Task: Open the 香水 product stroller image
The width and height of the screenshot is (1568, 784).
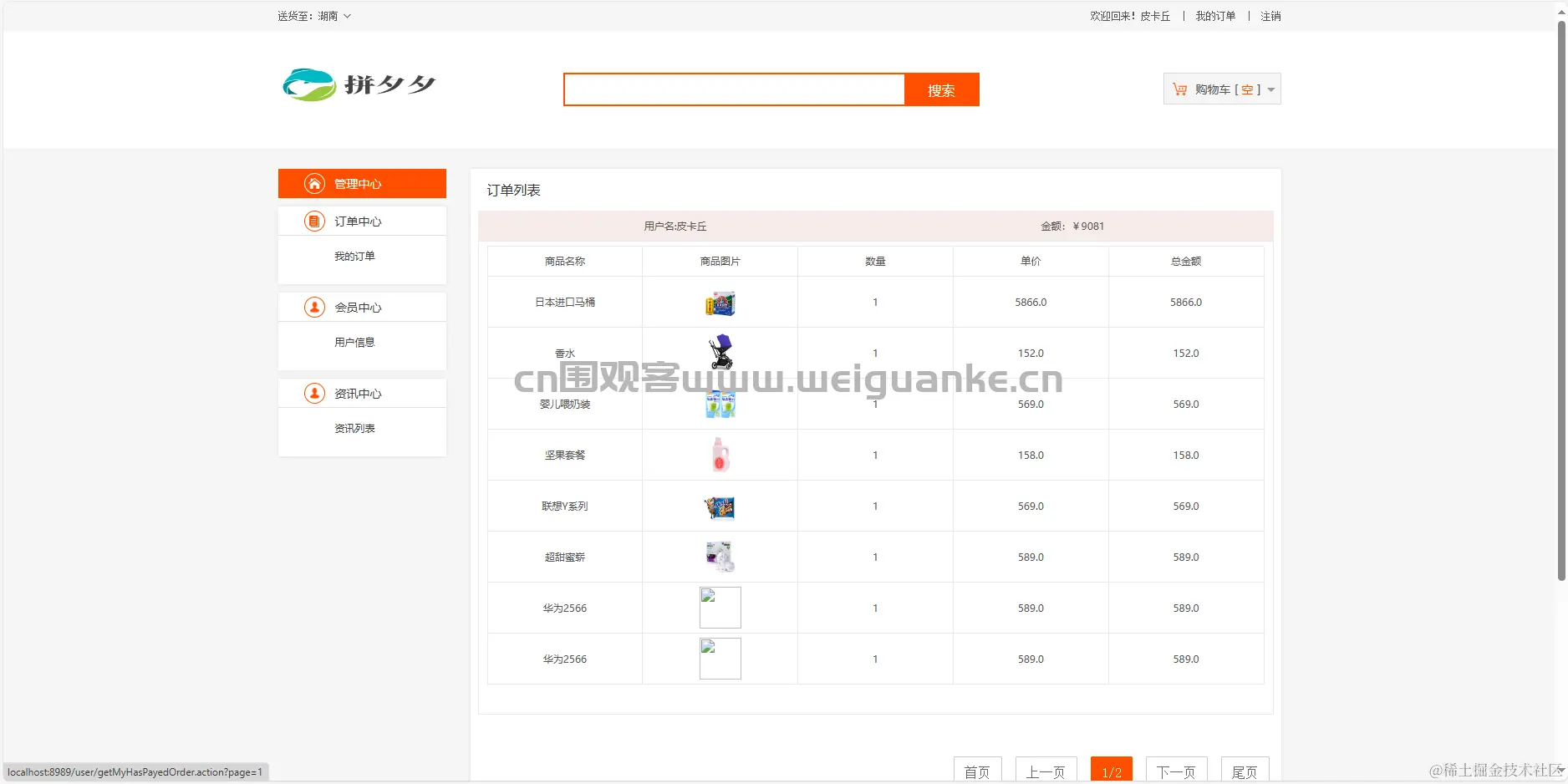Action: point(720,352)
